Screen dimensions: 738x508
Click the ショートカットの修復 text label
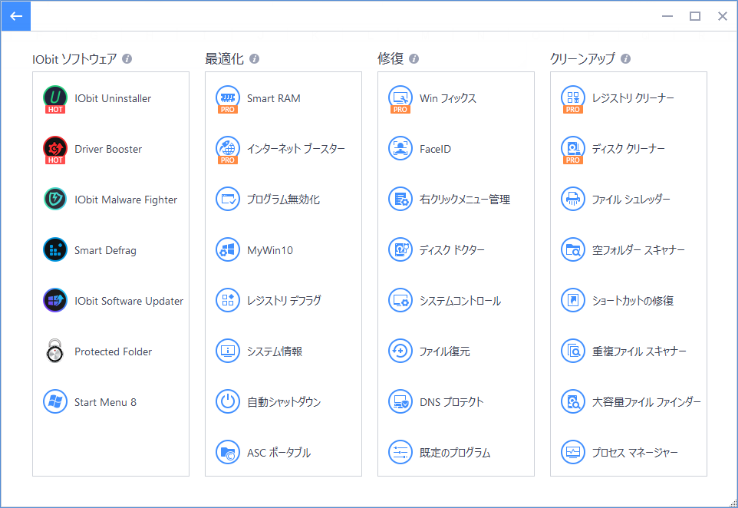(x=633, y=301)
